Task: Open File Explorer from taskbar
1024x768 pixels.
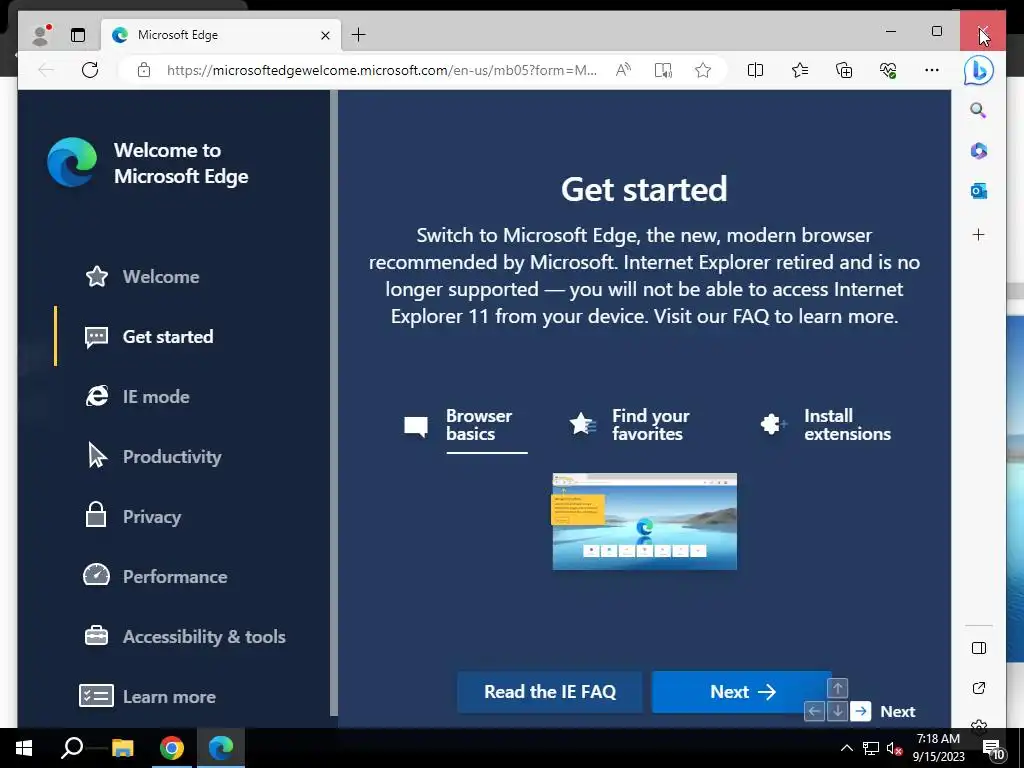Action: 122,748
